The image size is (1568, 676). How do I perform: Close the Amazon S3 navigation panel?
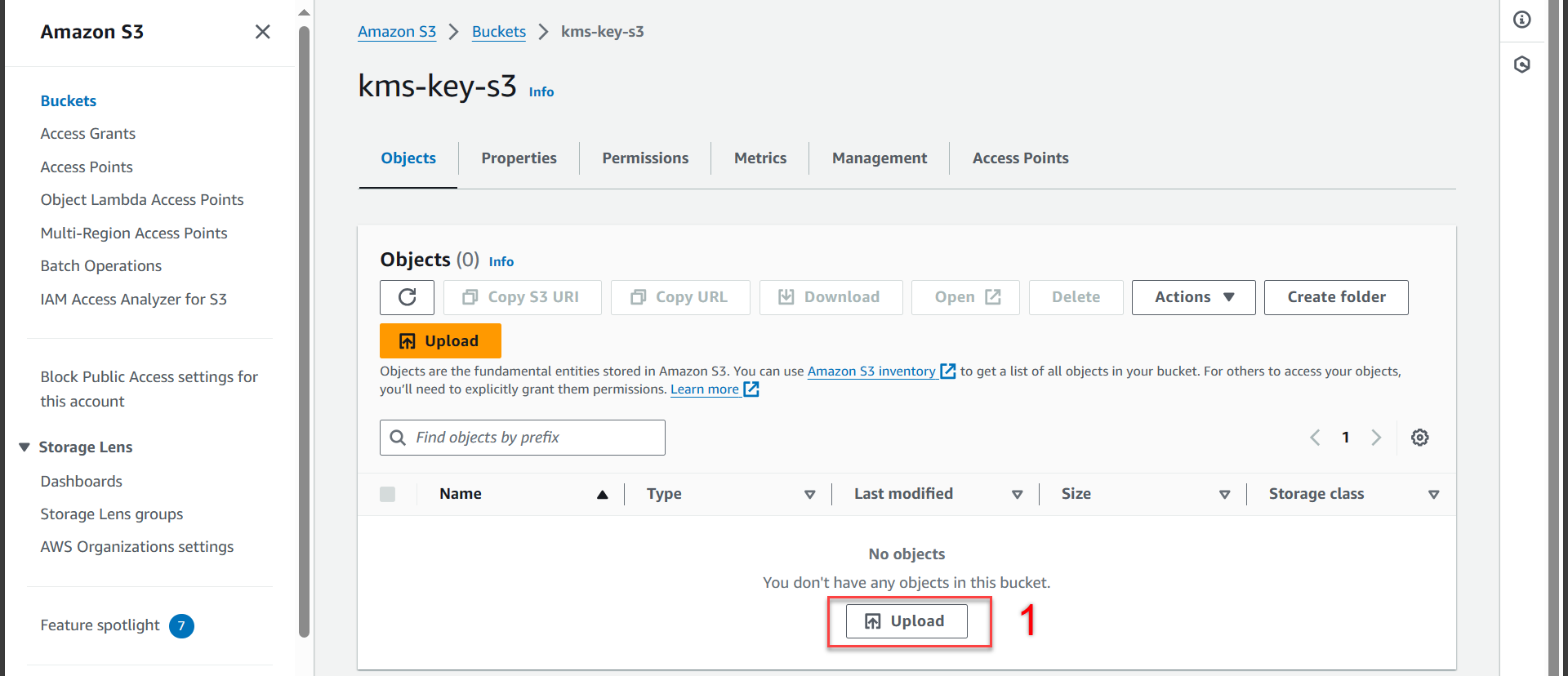(262, 32)
